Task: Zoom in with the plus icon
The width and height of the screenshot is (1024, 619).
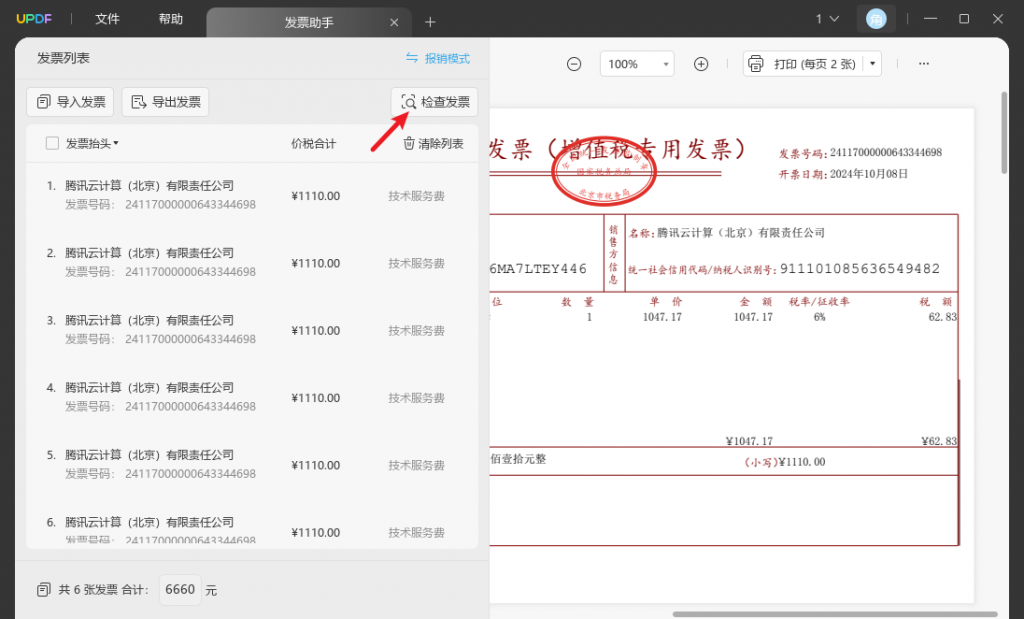Action: coord(701,64)
